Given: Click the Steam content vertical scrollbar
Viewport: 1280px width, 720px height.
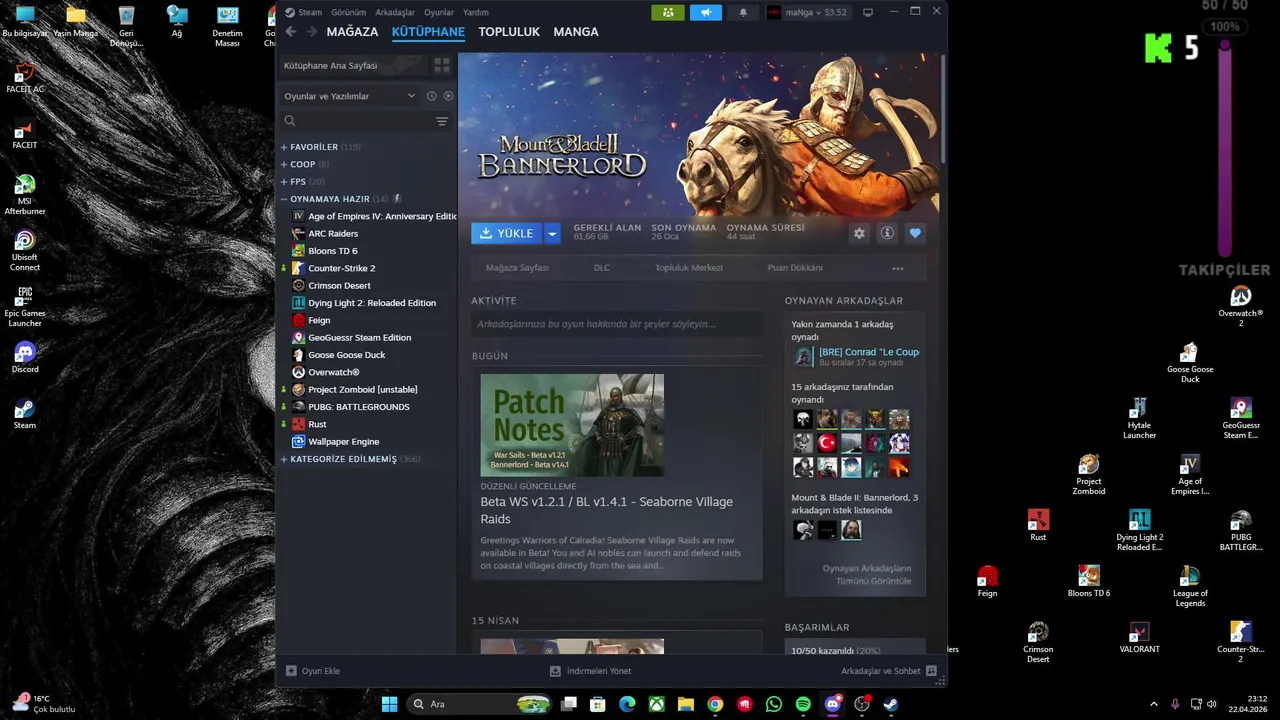Looking at the screenshot, I should point(942,108).
